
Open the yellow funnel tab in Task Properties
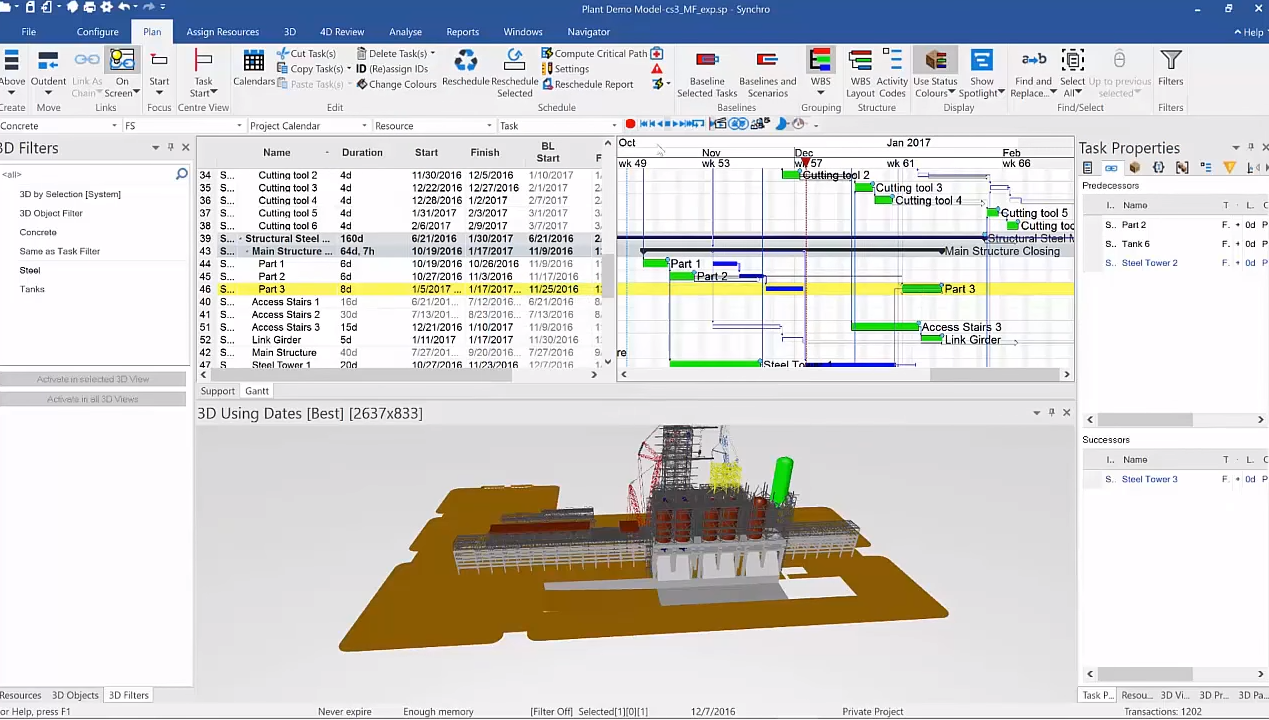click(x=1230, y=167)
